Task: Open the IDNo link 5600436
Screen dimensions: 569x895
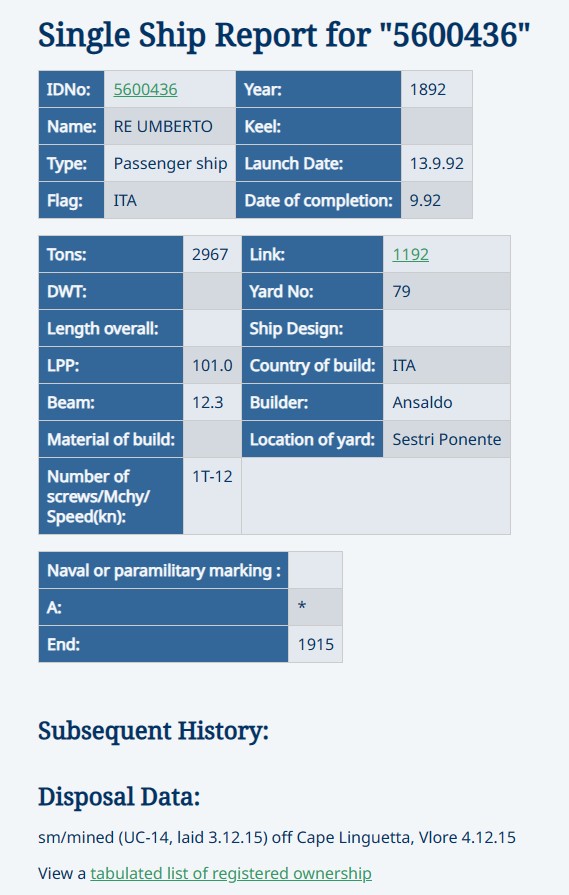Action: point(145,90)
